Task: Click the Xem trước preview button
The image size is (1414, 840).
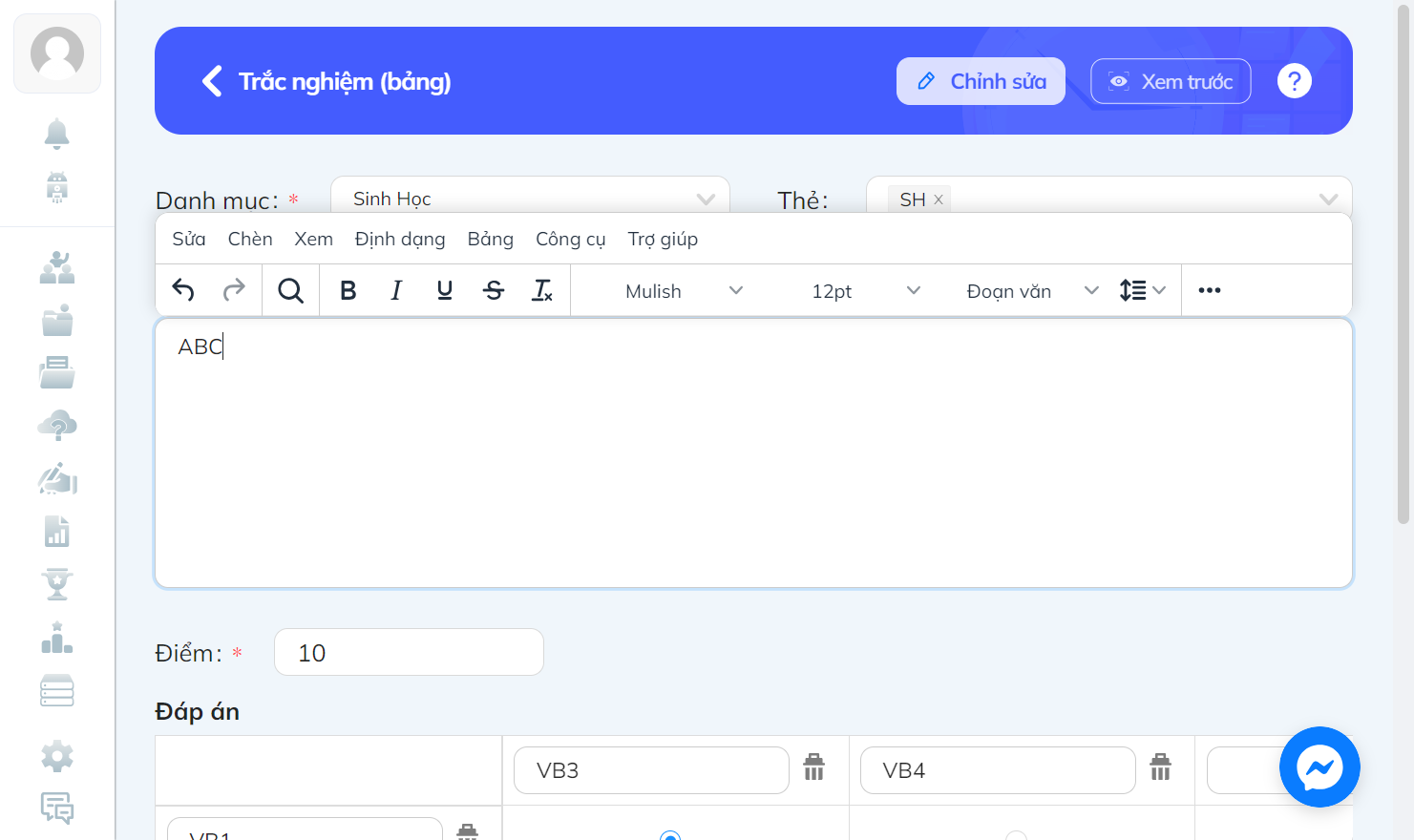Action: click(1171, 81)
